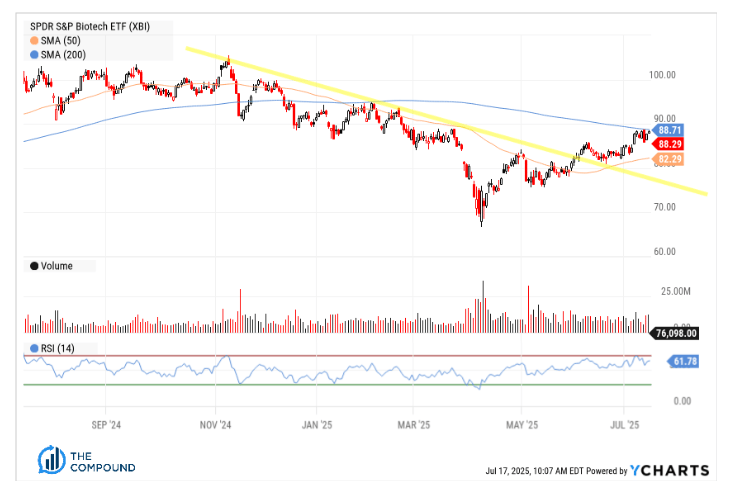Click the SEP '24 date label
This screenshot has height=491, width=738.
(106, 425)
